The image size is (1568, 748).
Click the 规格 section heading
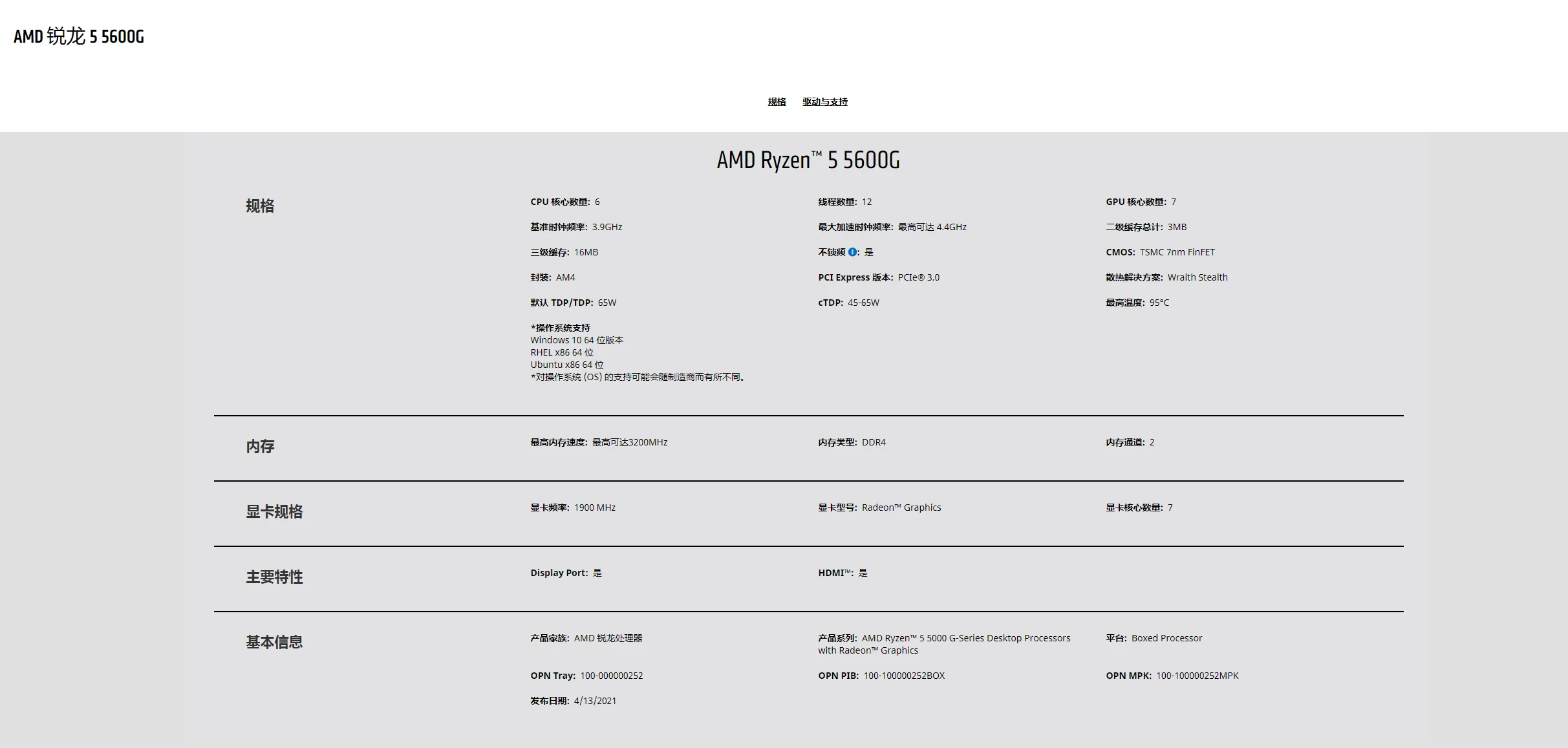pyautogui.click(x=260, y=206)
